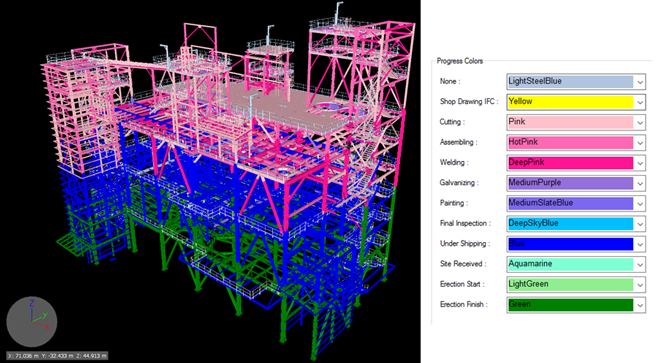Select the LightSteelBlue color swatch
The image size is (660, 363).
(x=570, y=81)
